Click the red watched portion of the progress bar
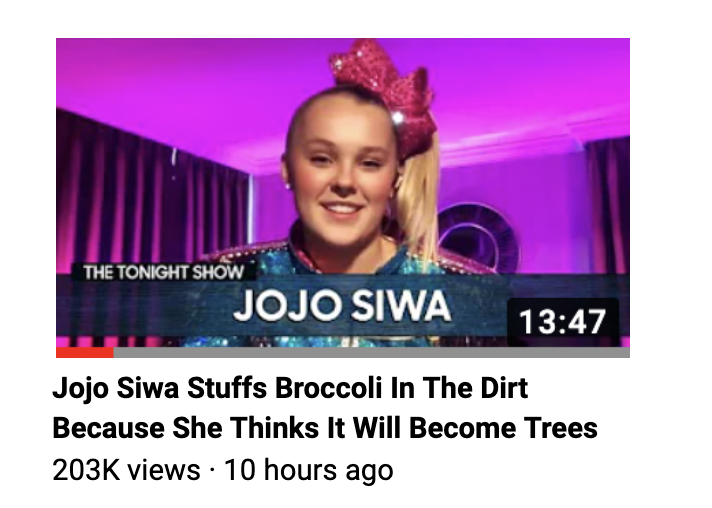Screen dimensions: 712x508 (84, 353)
